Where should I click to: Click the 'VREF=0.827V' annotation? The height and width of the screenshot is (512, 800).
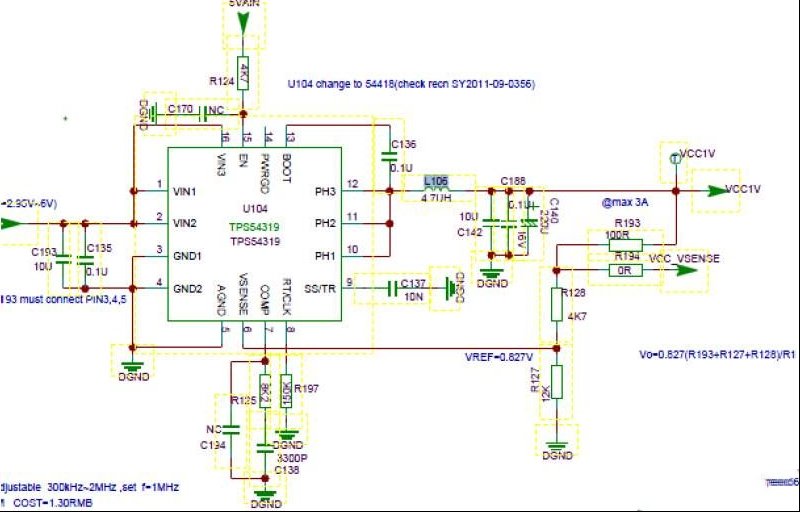pyautogui.click(x=499, y=357)
